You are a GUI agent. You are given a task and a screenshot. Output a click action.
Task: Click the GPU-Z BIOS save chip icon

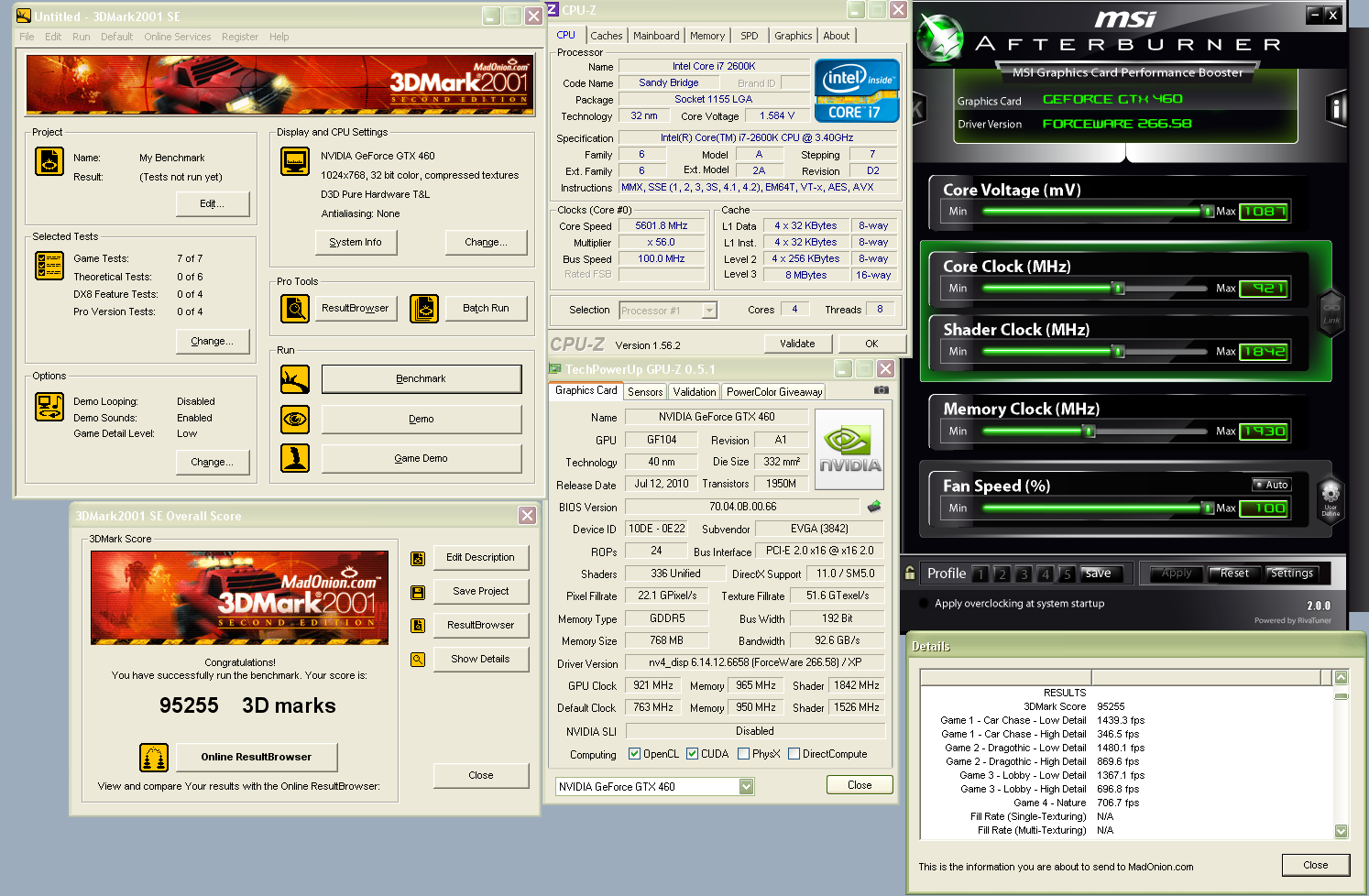(x=874, y=507)
